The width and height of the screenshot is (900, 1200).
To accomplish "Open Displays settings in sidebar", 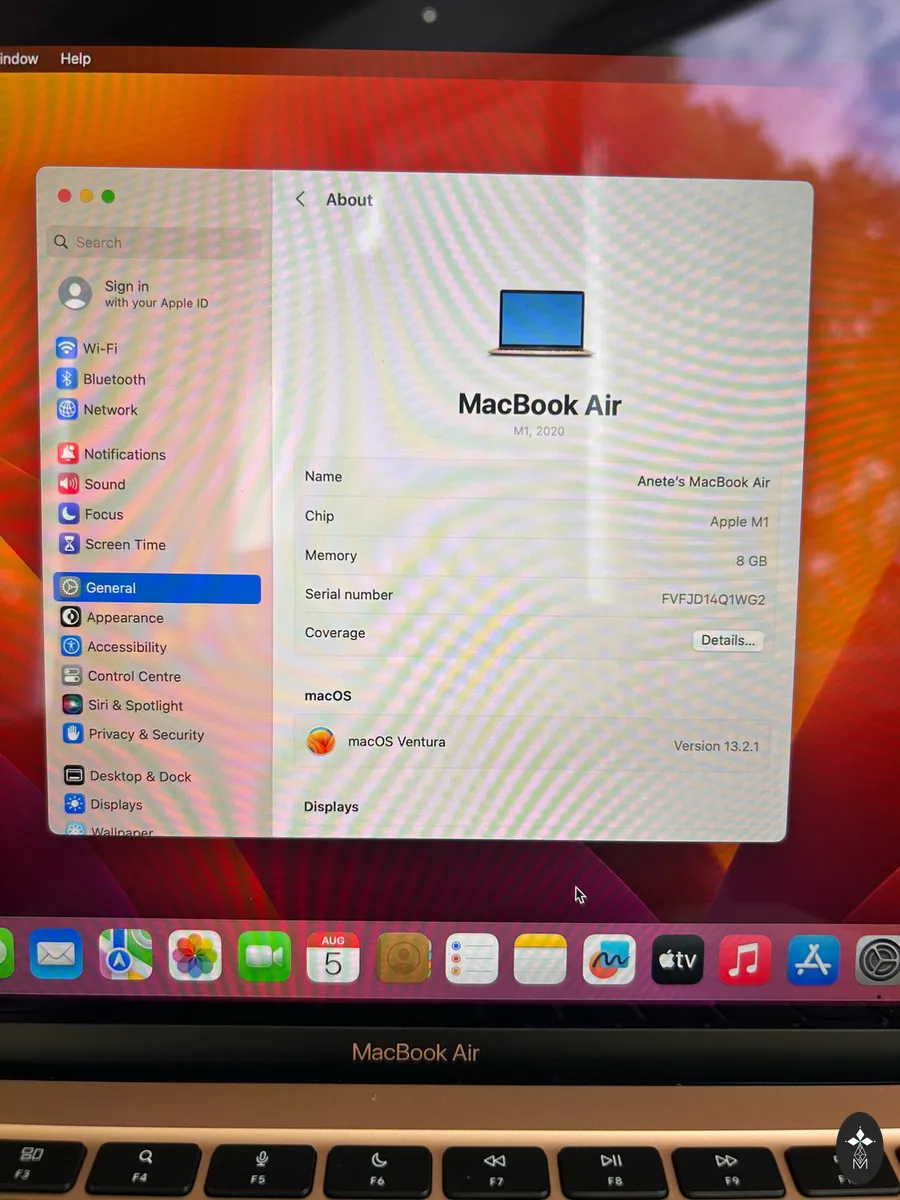I will (x=103, y=804).
